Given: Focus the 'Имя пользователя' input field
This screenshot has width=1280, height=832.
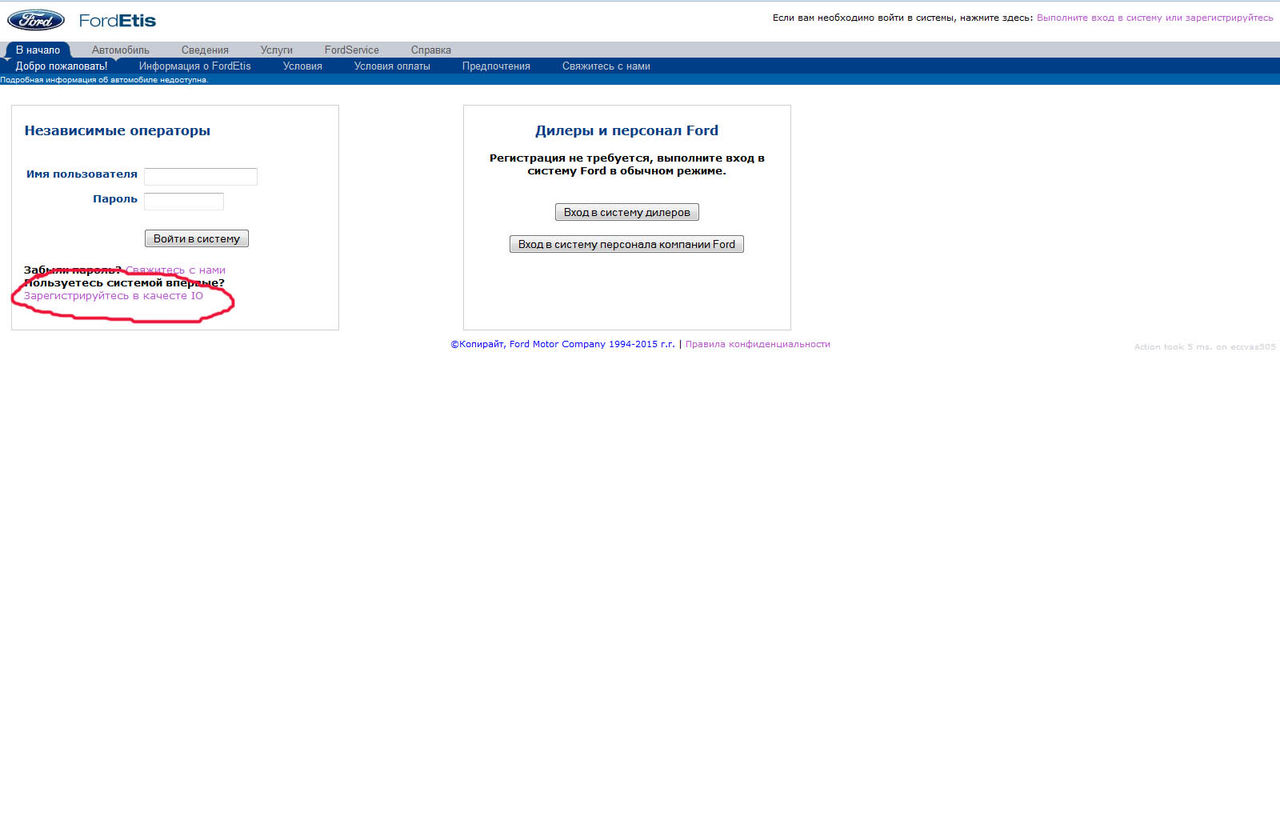Looking at the screenshot, I should pyautogui.click(x=201, y=176).
